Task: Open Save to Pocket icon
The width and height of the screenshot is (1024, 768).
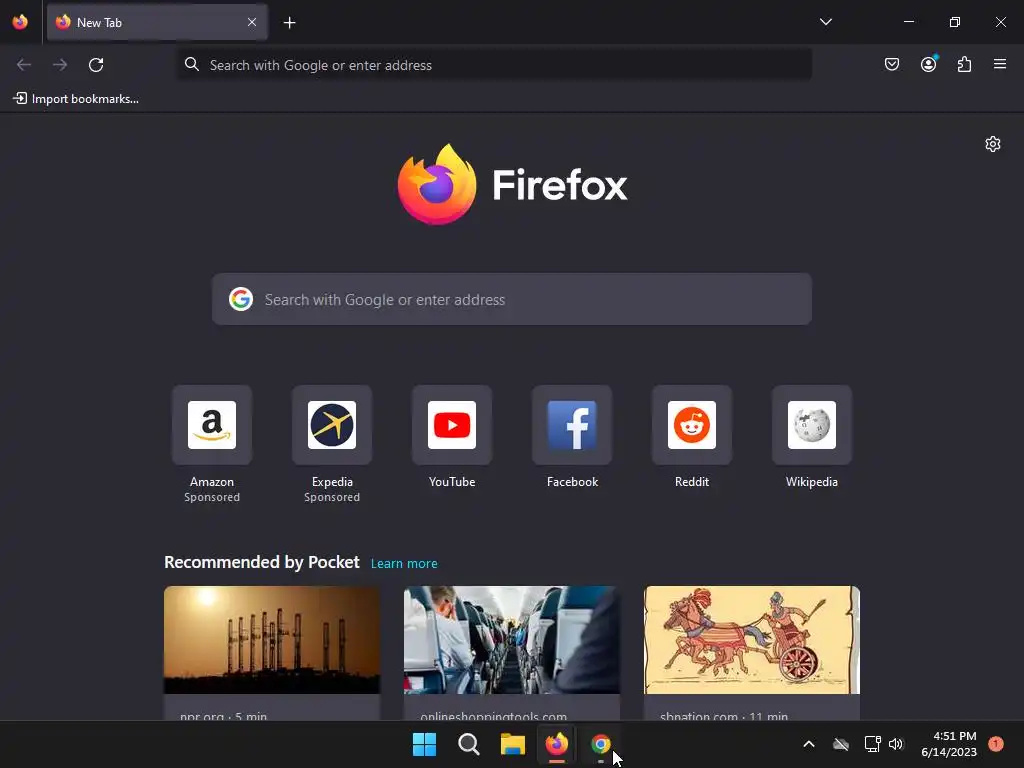Action: (x=892, y=64)
